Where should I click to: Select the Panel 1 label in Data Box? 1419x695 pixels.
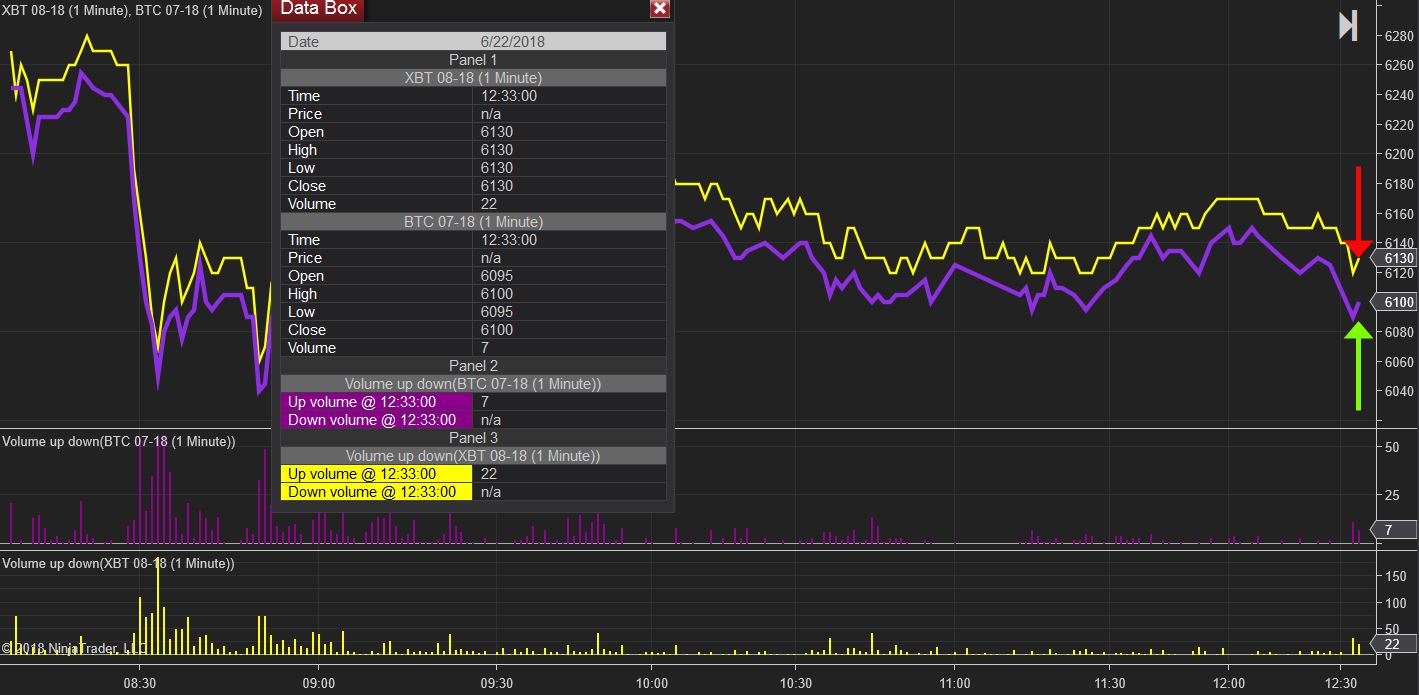click(473, 60)
